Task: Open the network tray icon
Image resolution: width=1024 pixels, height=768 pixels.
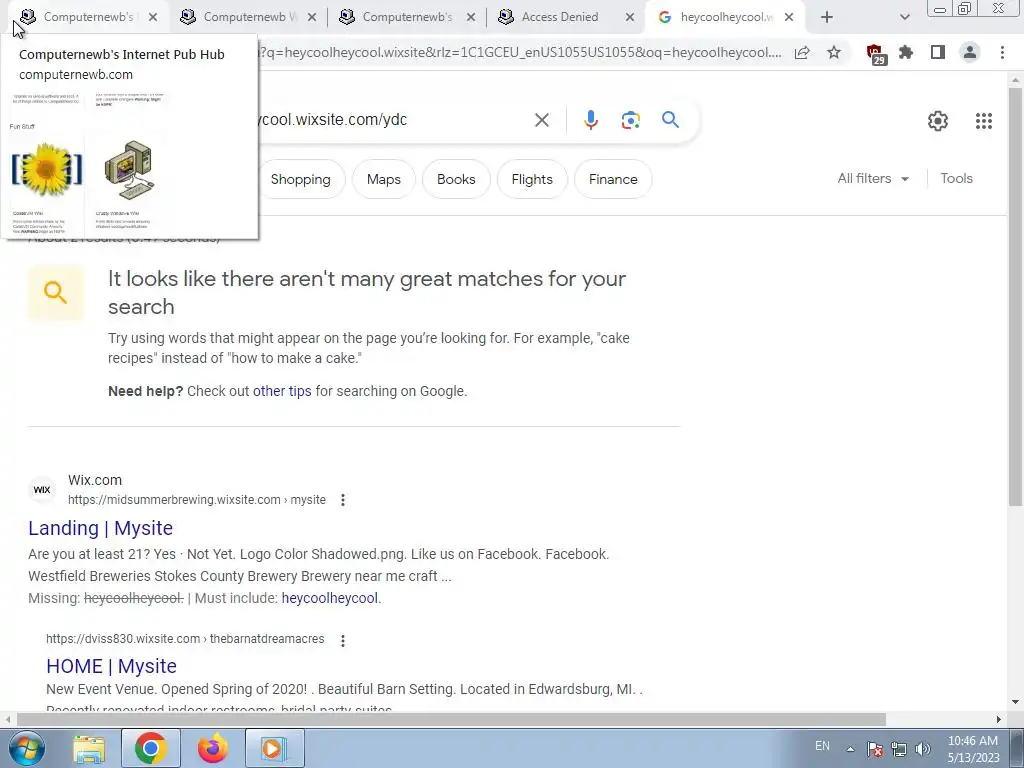Action: click(899, 749)
